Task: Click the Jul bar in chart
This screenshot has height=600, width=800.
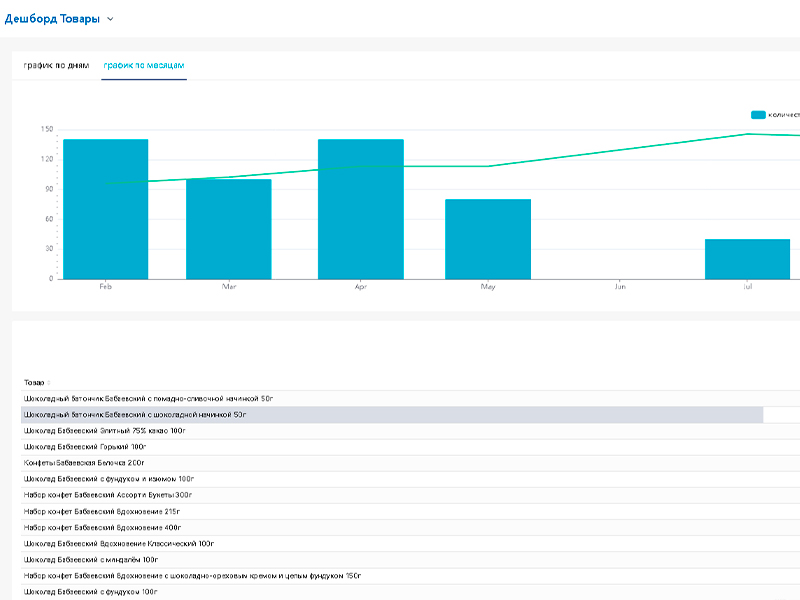Action: 747,259
